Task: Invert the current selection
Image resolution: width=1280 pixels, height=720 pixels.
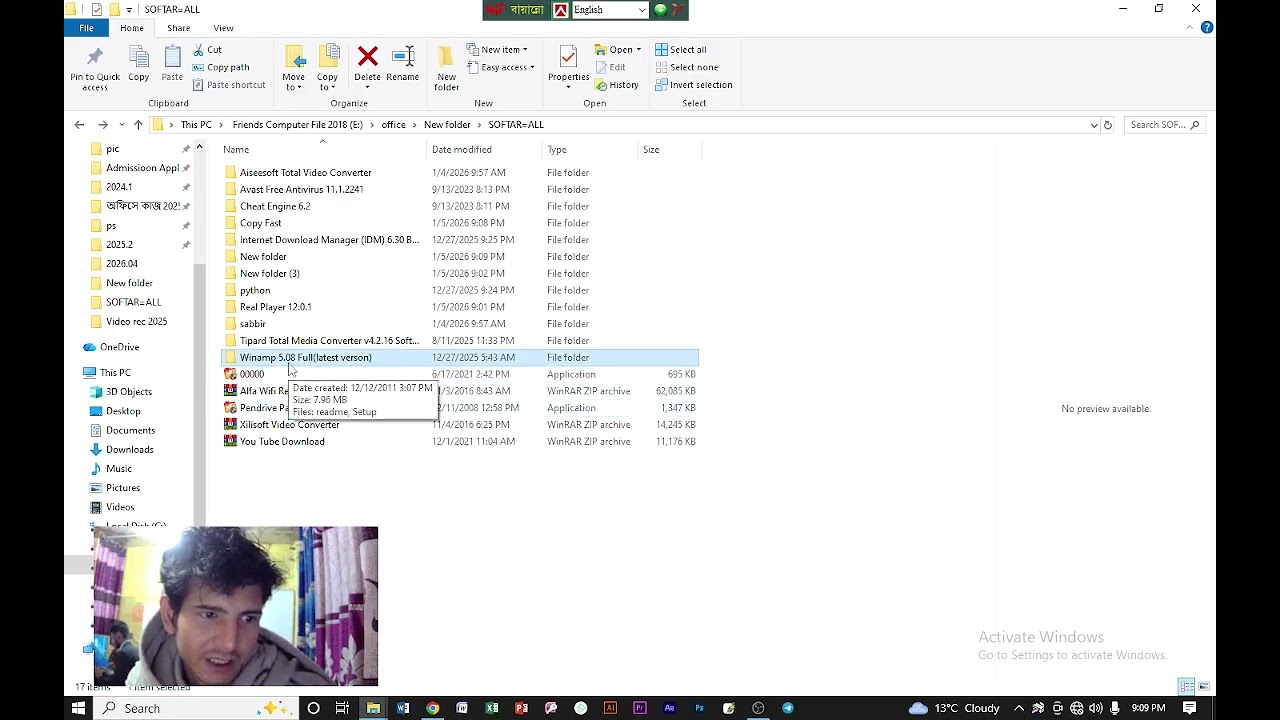Action: 694,85
